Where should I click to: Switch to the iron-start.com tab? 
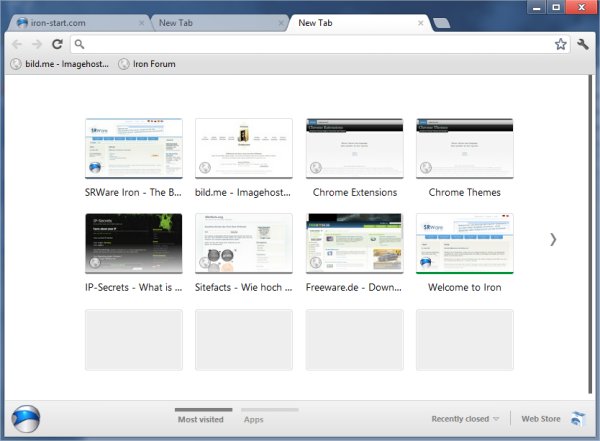pyautogui.click(x=78, y=23)
